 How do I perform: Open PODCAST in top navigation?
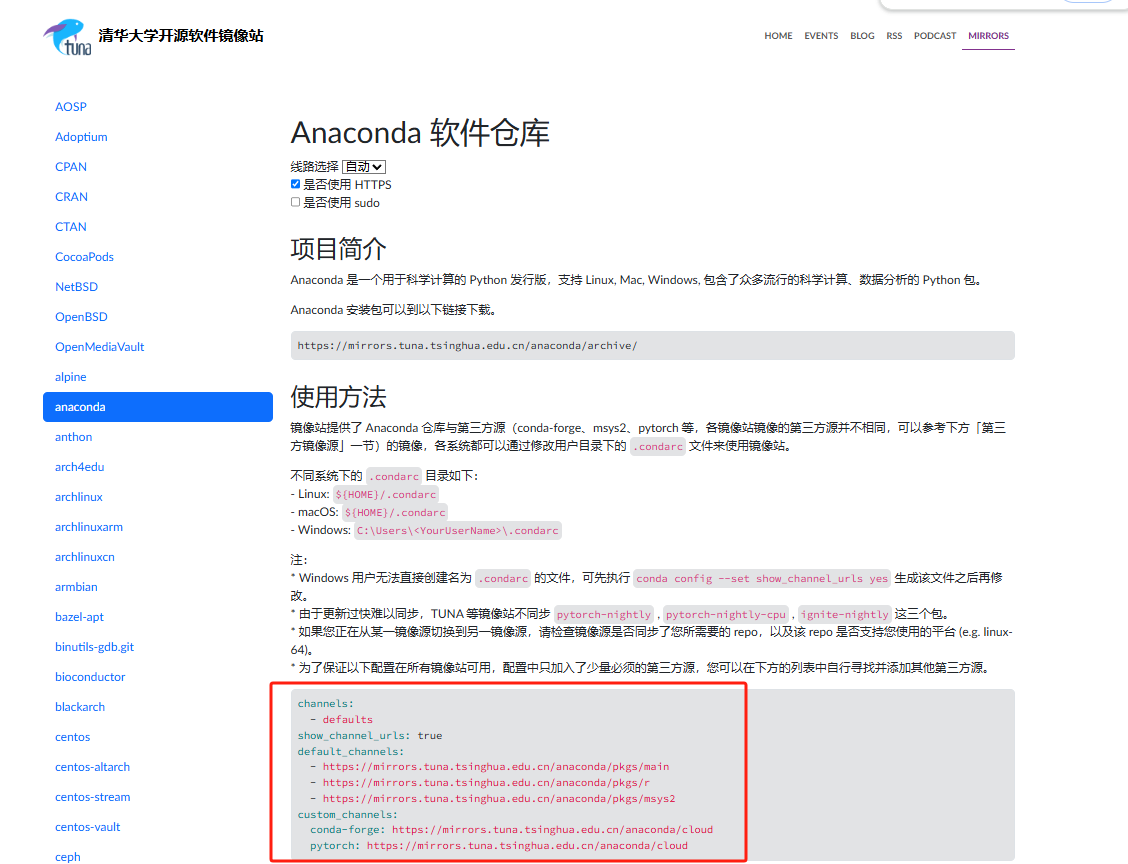click(935, 36)
